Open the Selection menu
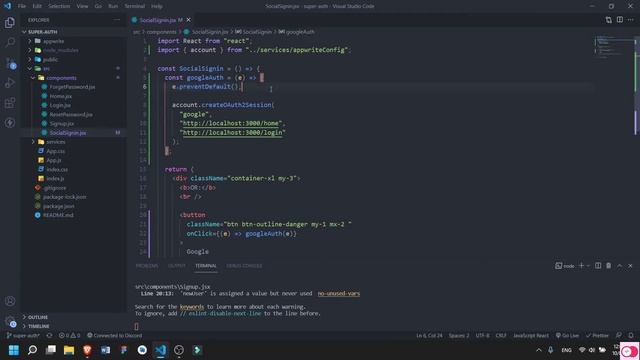Screen dimensions: 640x360 (x=59, y=6)
